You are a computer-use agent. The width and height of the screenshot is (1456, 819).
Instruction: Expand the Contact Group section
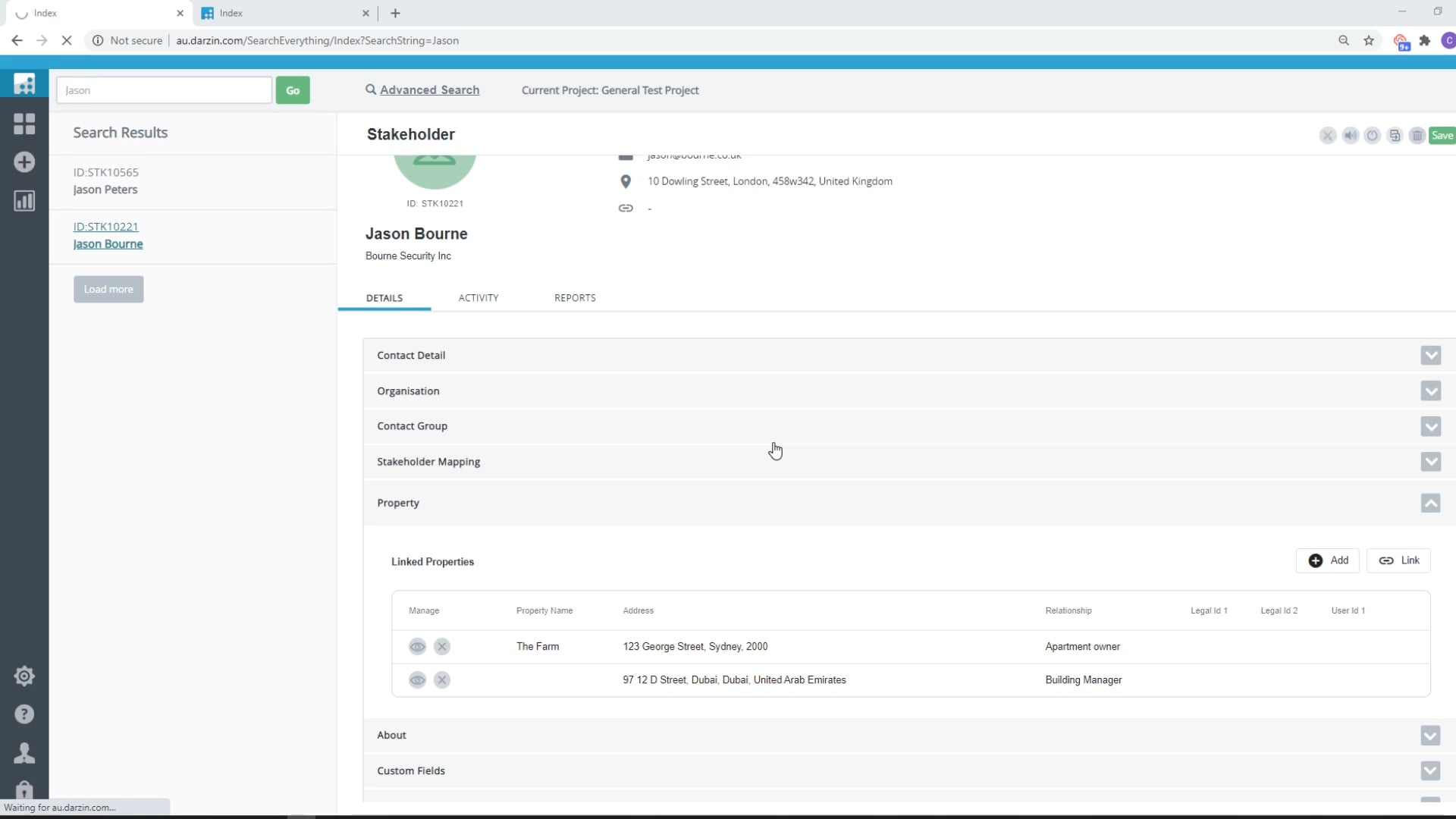(x=1430, y=426)
